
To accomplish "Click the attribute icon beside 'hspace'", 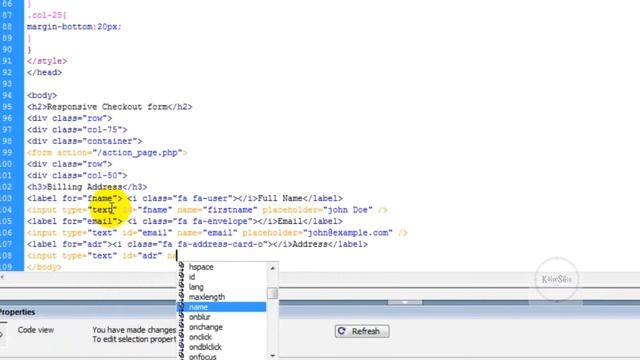I will [181, 267].
